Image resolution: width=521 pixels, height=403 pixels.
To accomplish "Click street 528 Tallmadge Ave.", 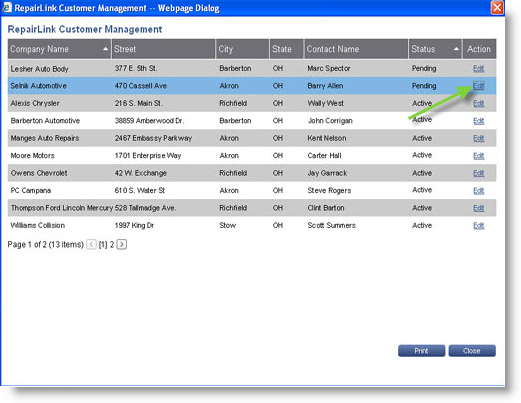I will [x=146, y=208].
